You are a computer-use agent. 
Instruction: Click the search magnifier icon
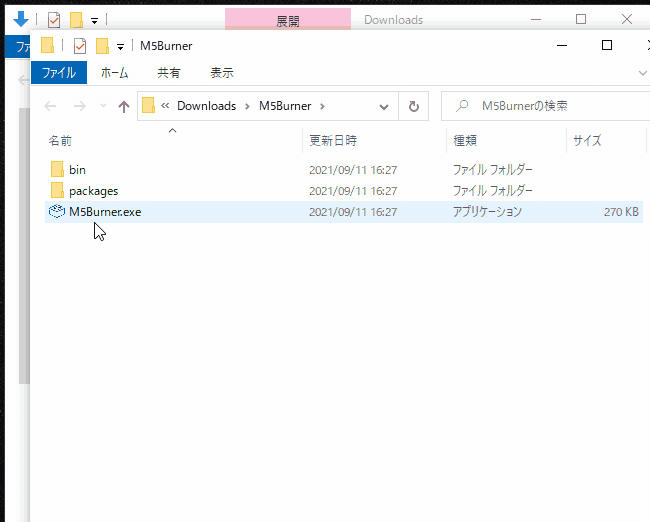point(462,106)
